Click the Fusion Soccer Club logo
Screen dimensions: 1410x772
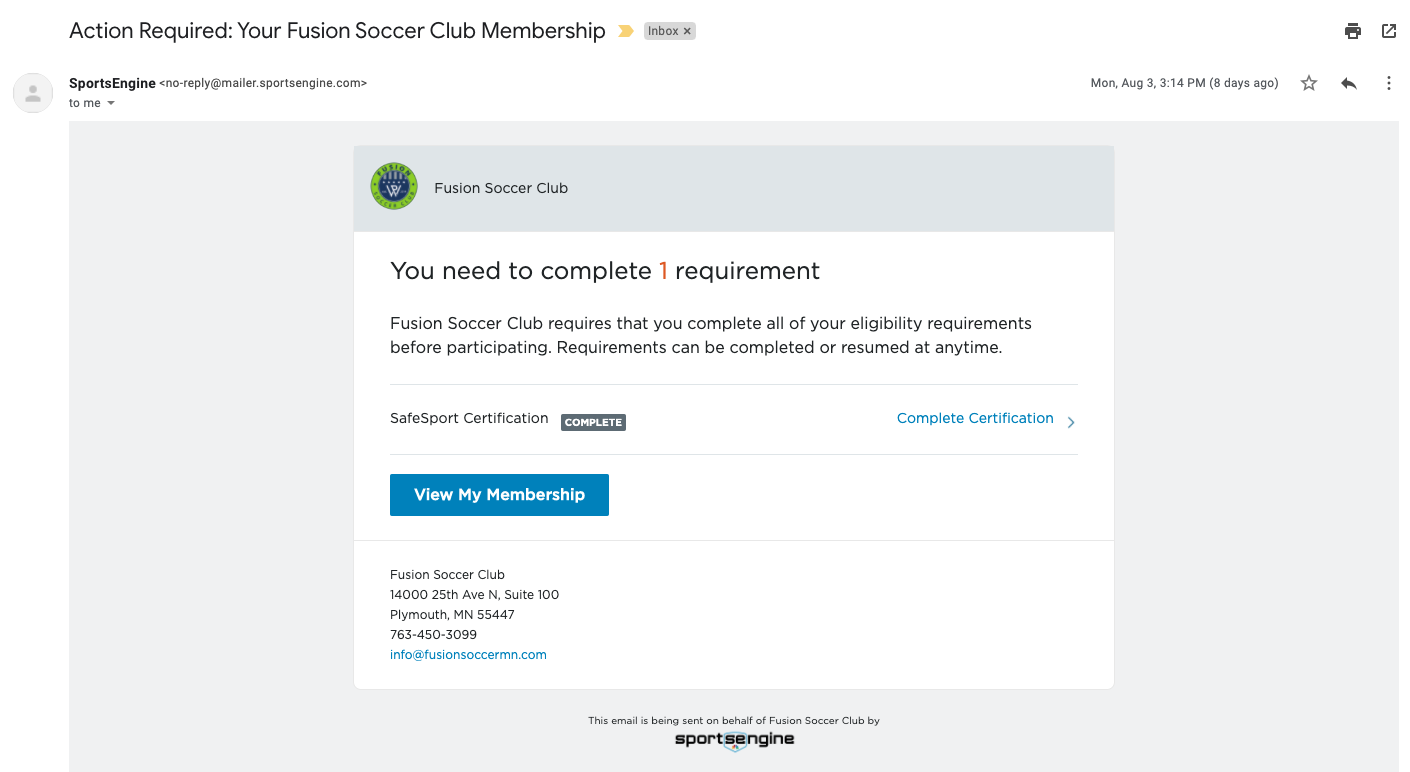[394, 187]
